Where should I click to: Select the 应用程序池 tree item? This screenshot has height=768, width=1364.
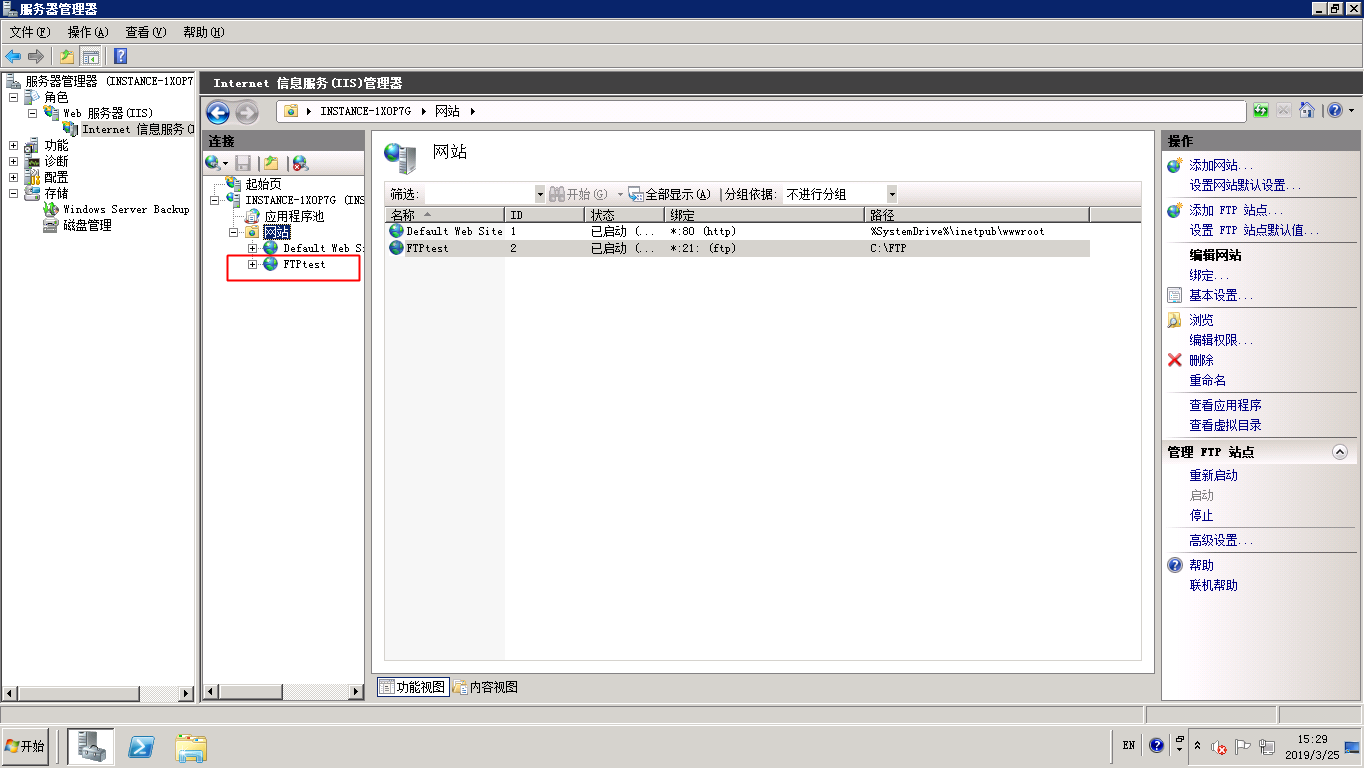click(x=294, y=216)
